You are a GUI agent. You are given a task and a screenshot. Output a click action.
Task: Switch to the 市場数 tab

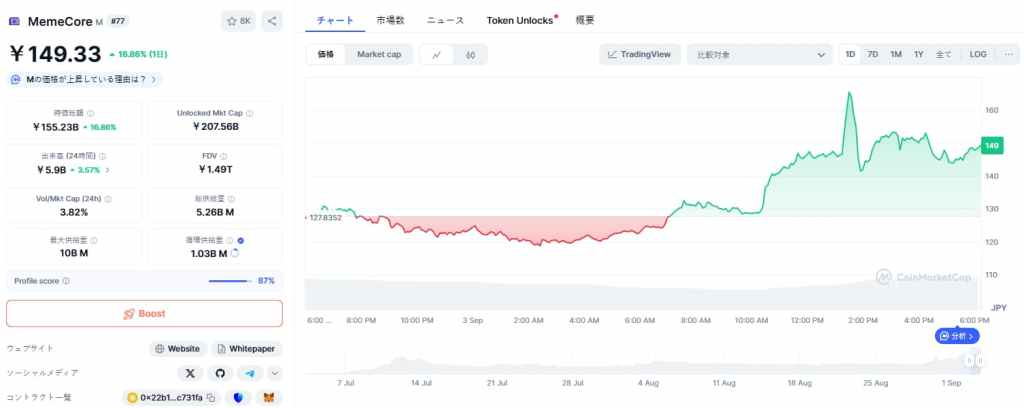(391, 20)
